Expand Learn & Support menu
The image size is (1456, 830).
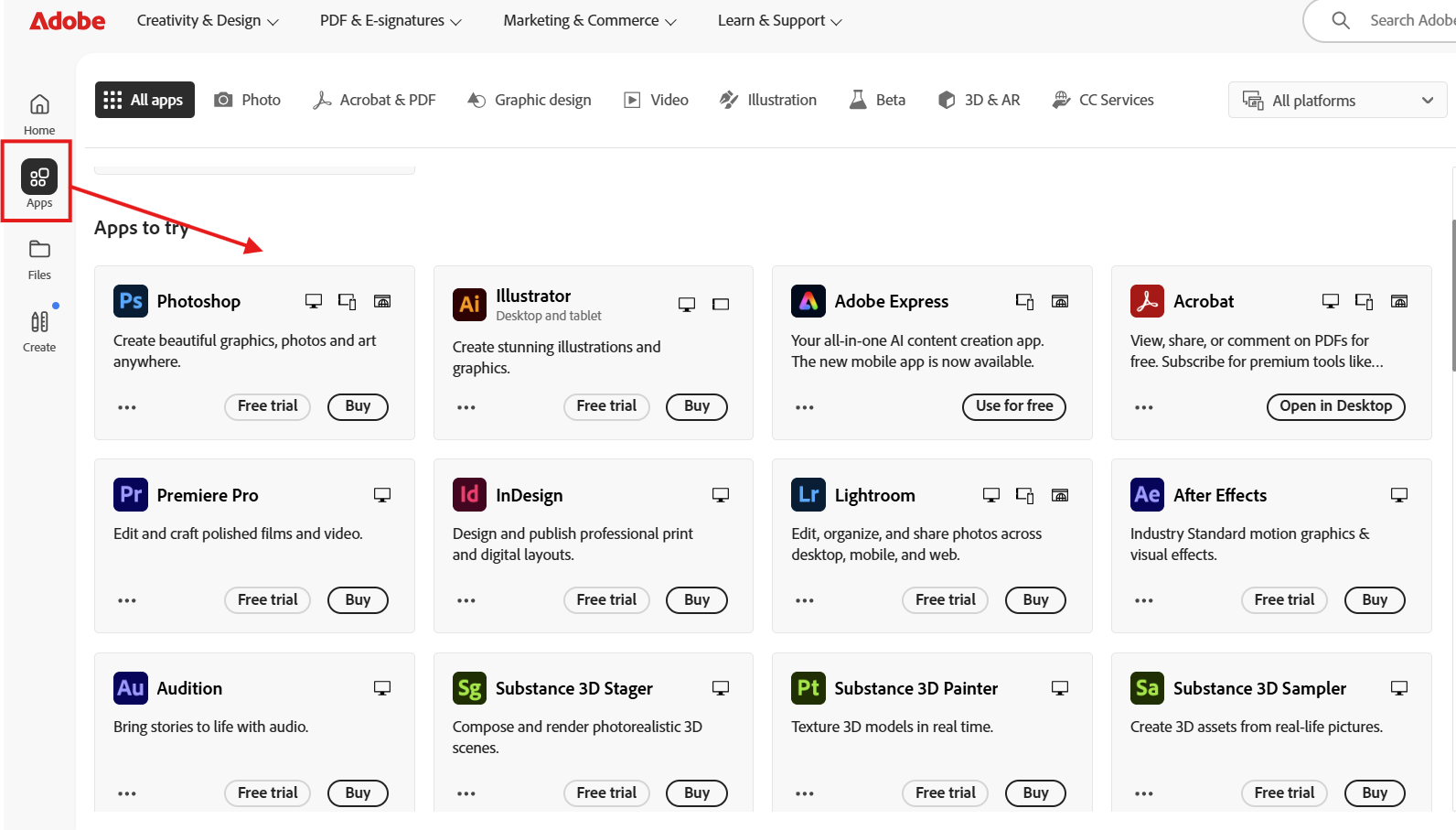pos(780,20)
